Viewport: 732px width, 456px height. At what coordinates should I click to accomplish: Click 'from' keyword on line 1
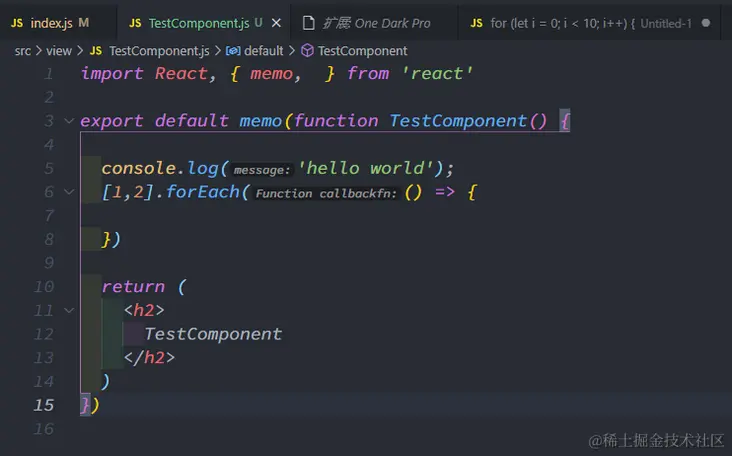(368, 74)
